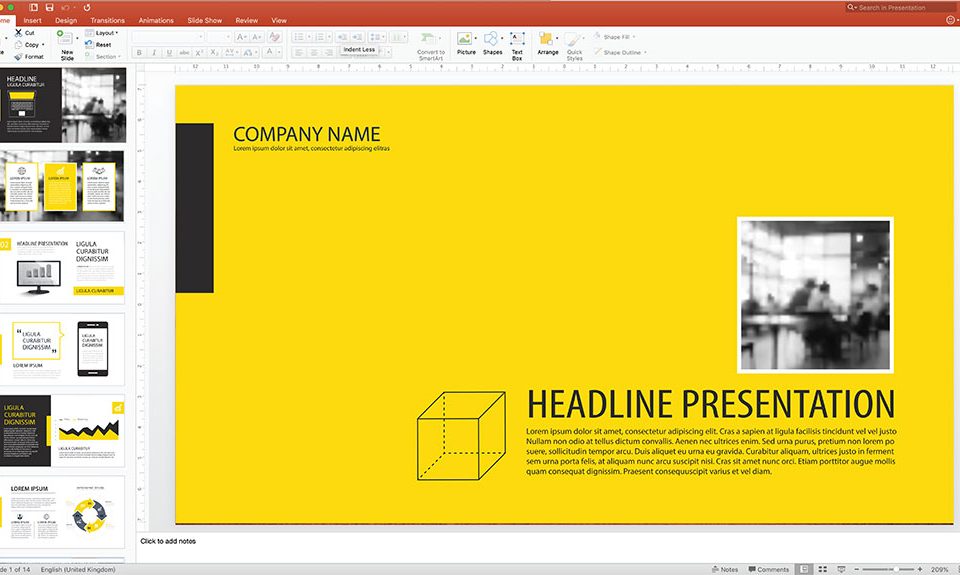Viewport: 960px width, 575px height.
Task: Open Quick Styles gallery
Action: [574, 46]
